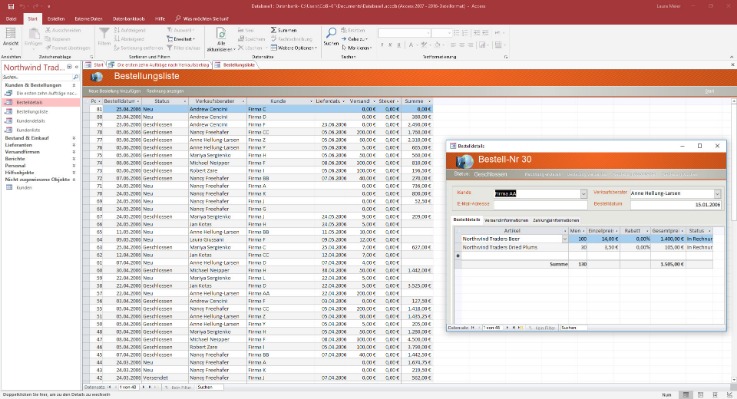Click the Summen sigma icon

[x=274, y=30]
